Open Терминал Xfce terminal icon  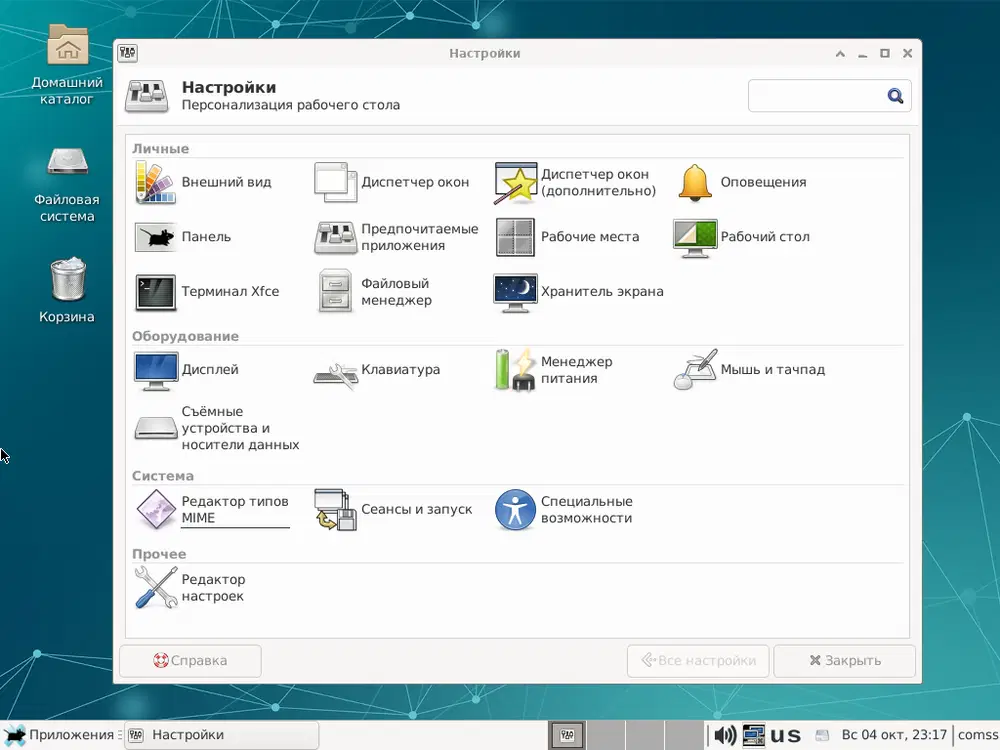(x=155, y=292)
